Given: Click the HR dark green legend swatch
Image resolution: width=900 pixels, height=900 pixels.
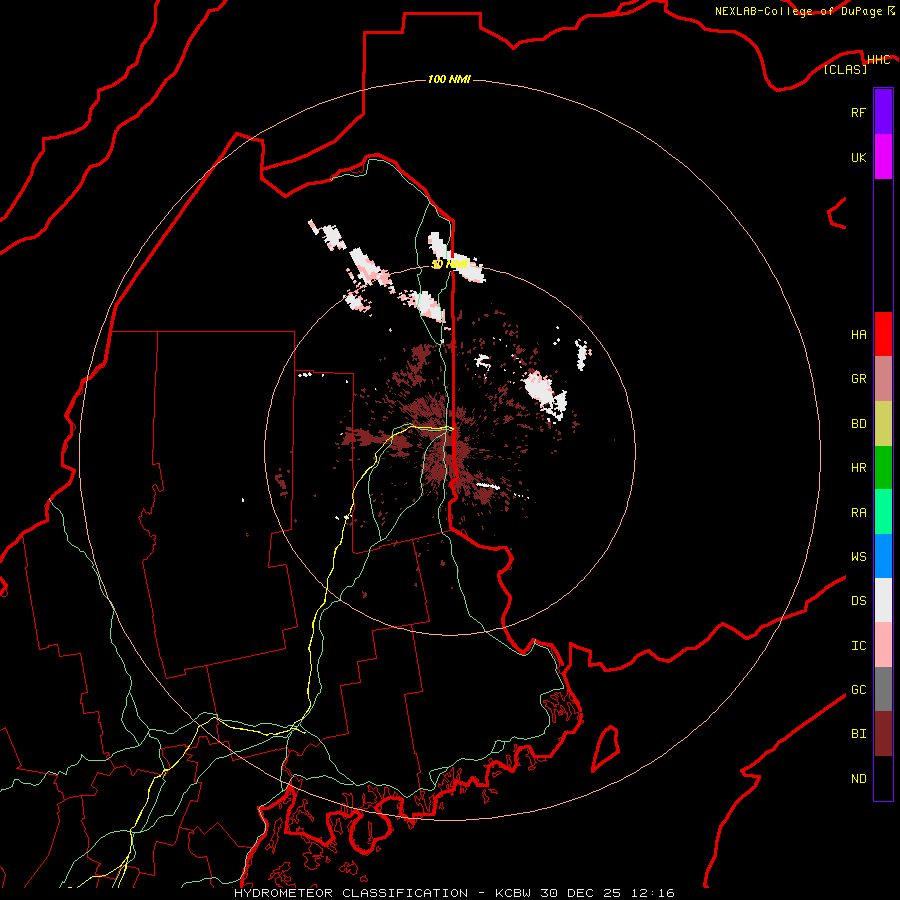Looking at the screenshot, I should coord(883,468).
